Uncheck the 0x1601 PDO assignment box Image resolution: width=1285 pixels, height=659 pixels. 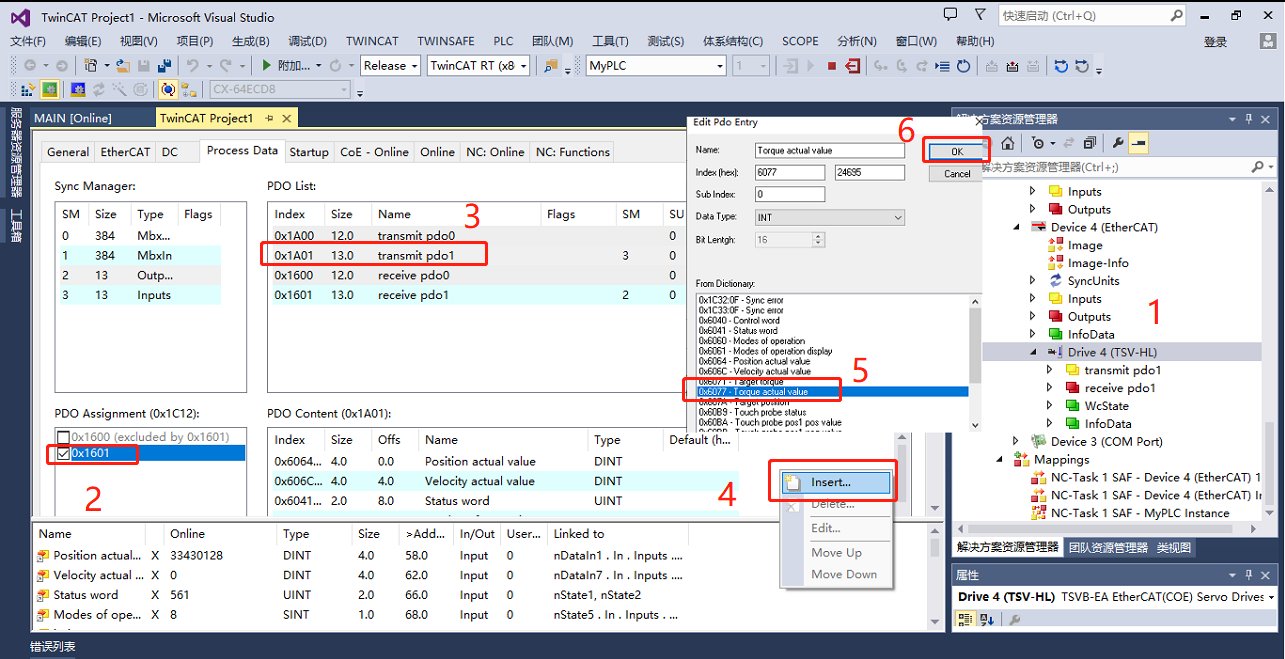64,454
